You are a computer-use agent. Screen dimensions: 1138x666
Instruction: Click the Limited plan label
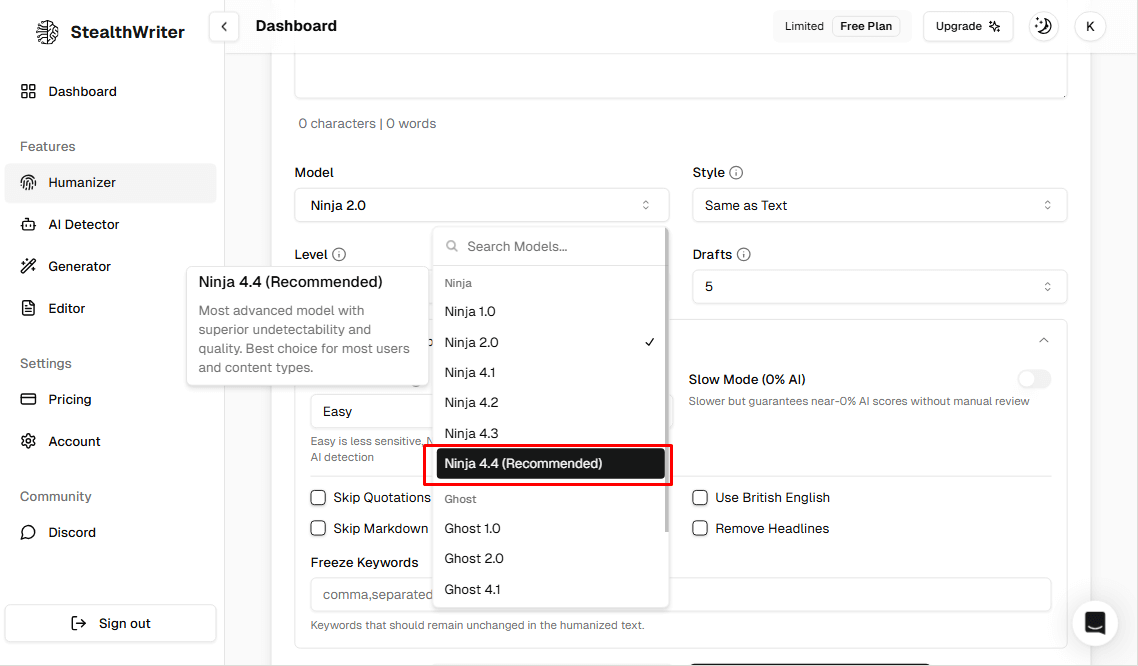(x=804, y=26)
